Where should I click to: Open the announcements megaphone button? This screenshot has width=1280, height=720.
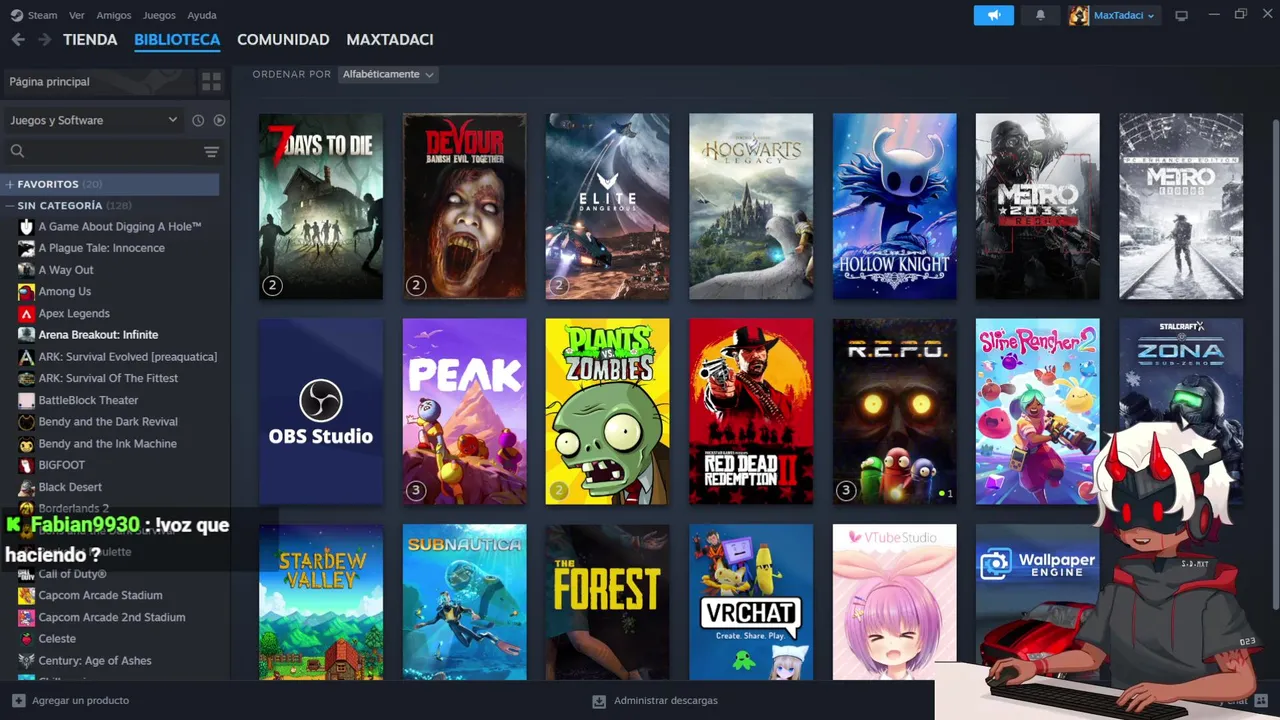coord(994,15)
